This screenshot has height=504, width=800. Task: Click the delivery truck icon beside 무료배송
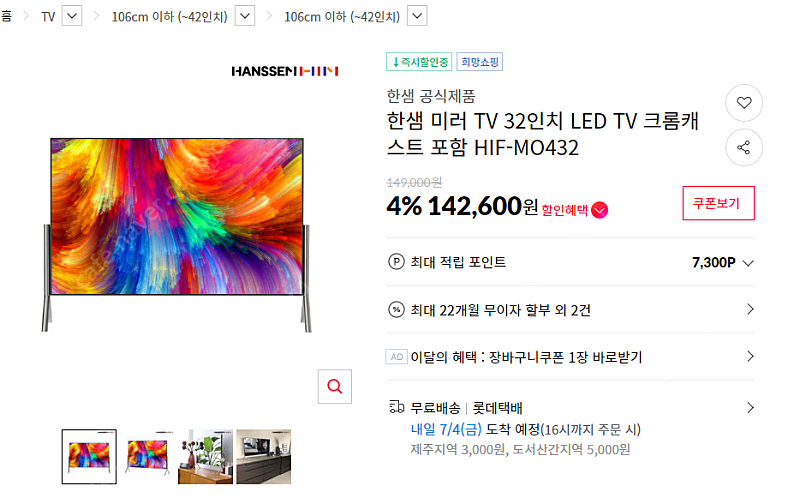(396, 407)
